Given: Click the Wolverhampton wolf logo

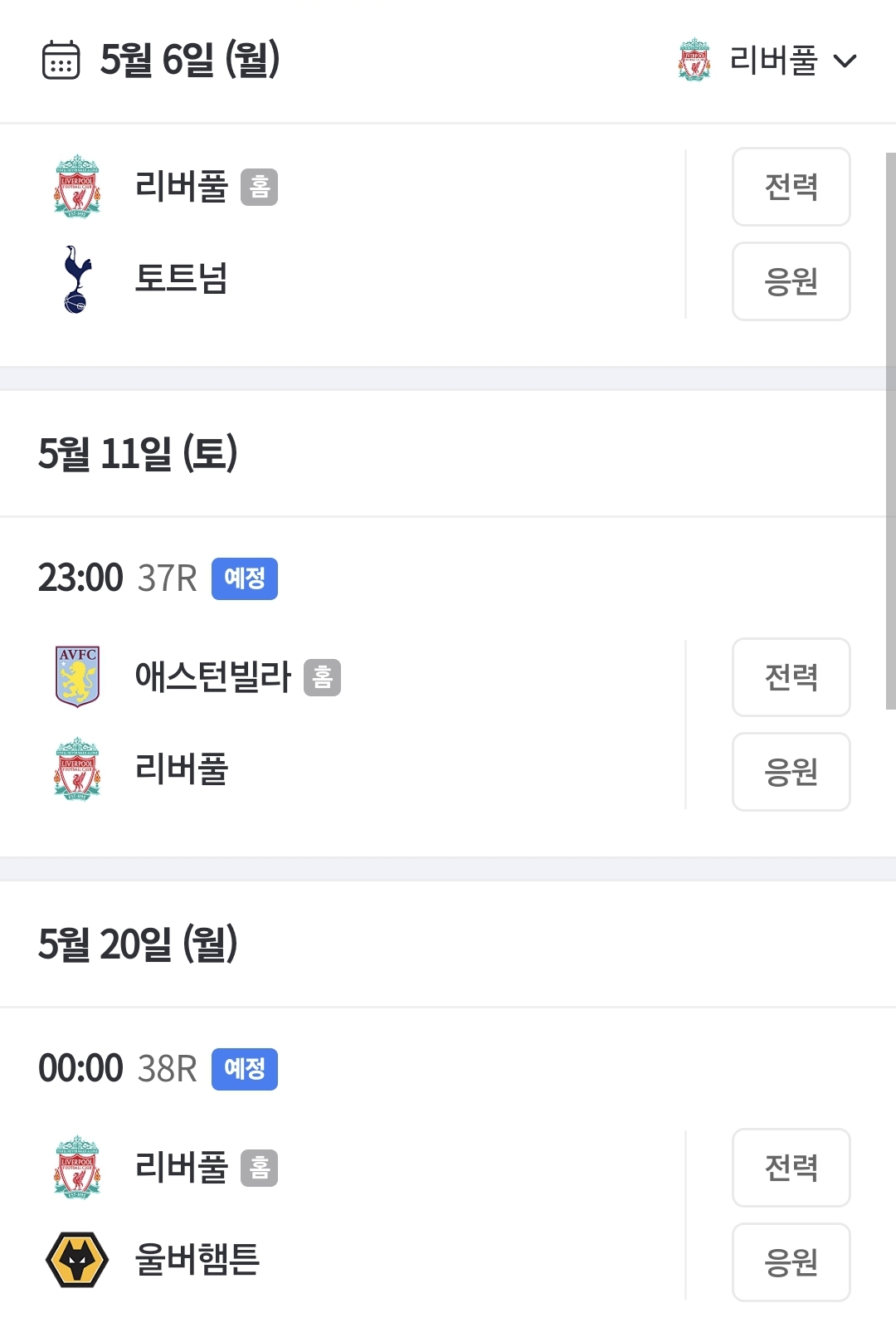Looking at the screenshot, I should pos(77,1260).
